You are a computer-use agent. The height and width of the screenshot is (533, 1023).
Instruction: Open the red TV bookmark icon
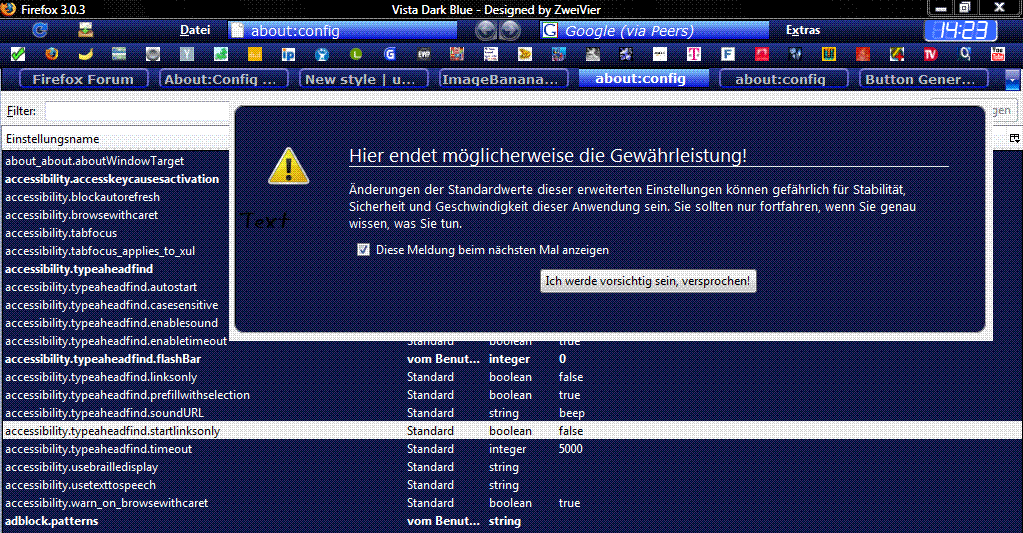930,54
